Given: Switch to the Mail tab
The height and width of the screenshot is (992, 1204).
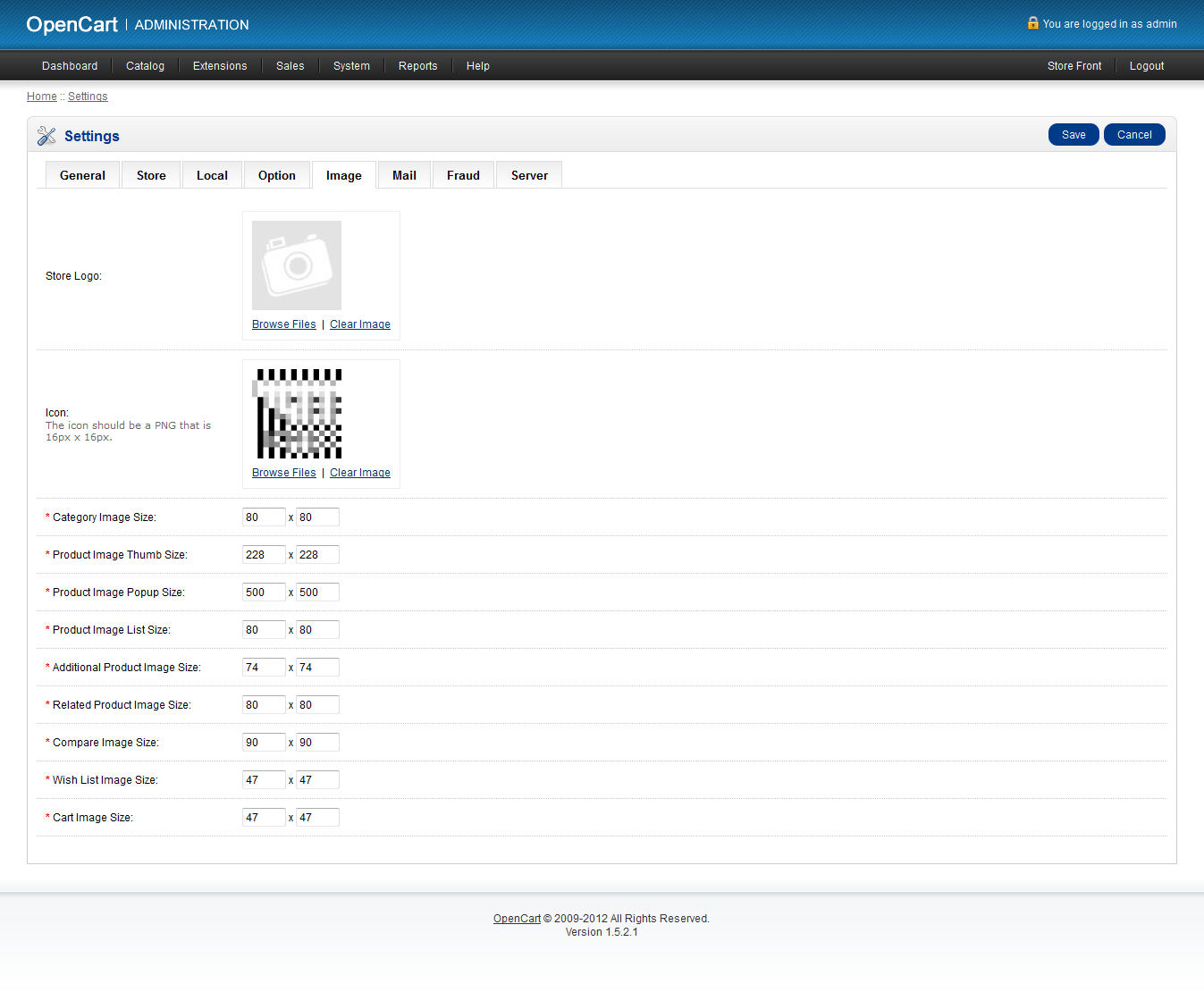Looking at the screenshot, I should click(404, 176).
